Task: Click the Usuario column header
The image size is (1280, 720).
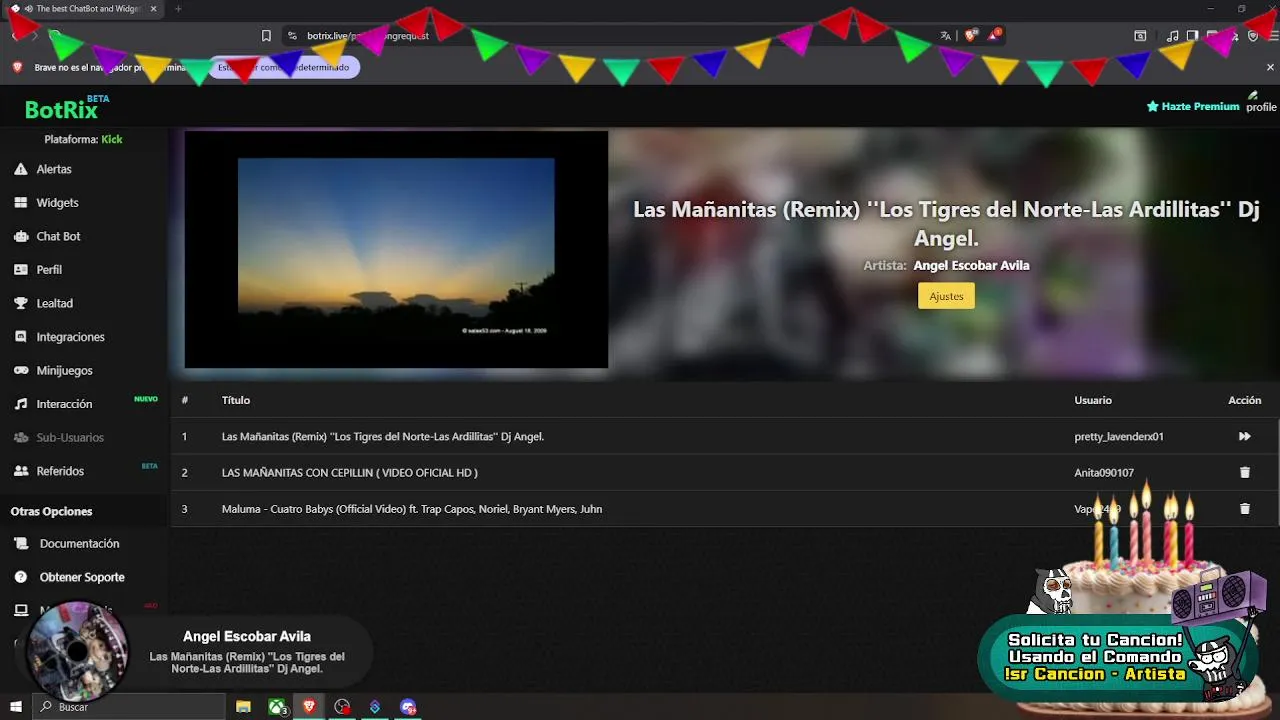Action: (x=1093, y=400)
